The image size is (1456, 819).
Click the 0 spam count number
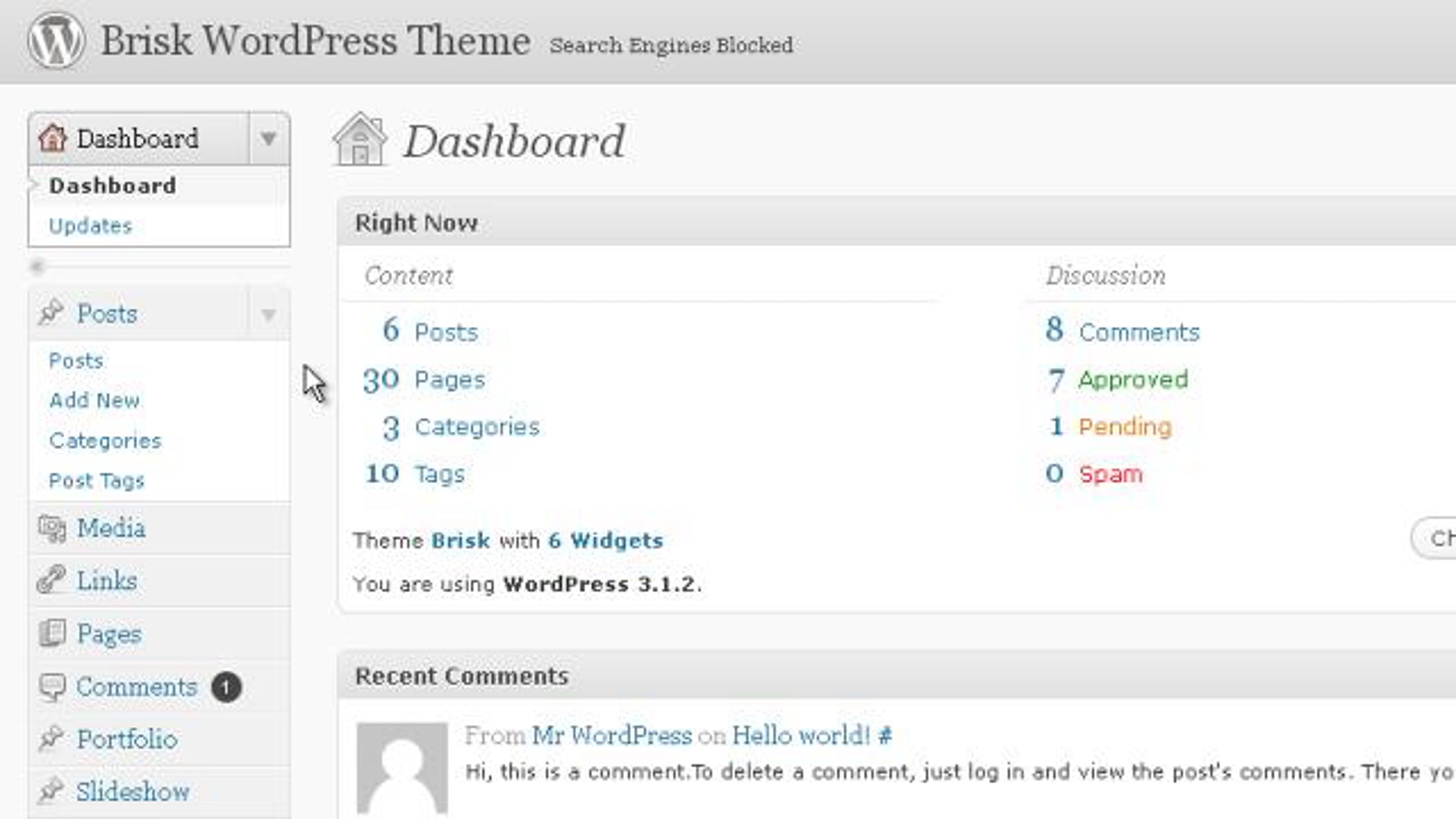click(1054, 473)
